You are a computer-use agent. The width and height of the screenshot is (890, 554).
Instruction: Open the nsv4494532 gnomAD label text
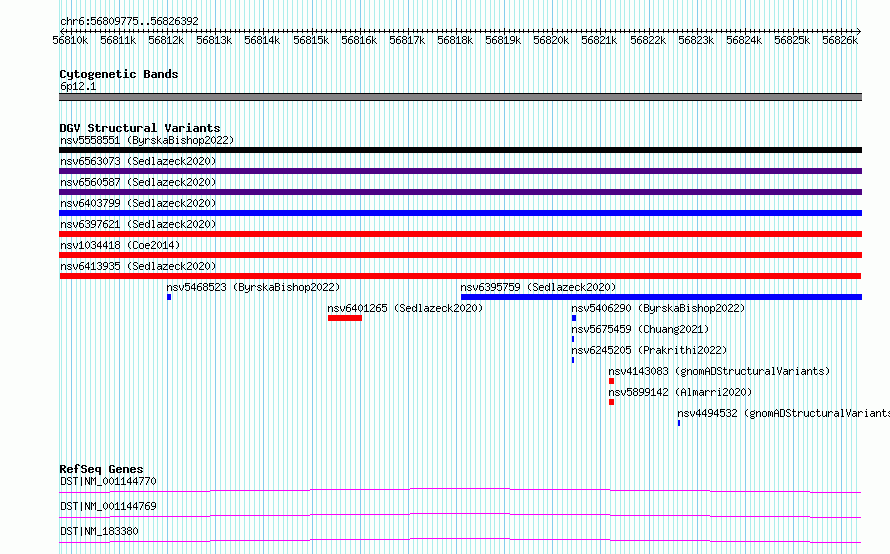[x=783, y=413]
